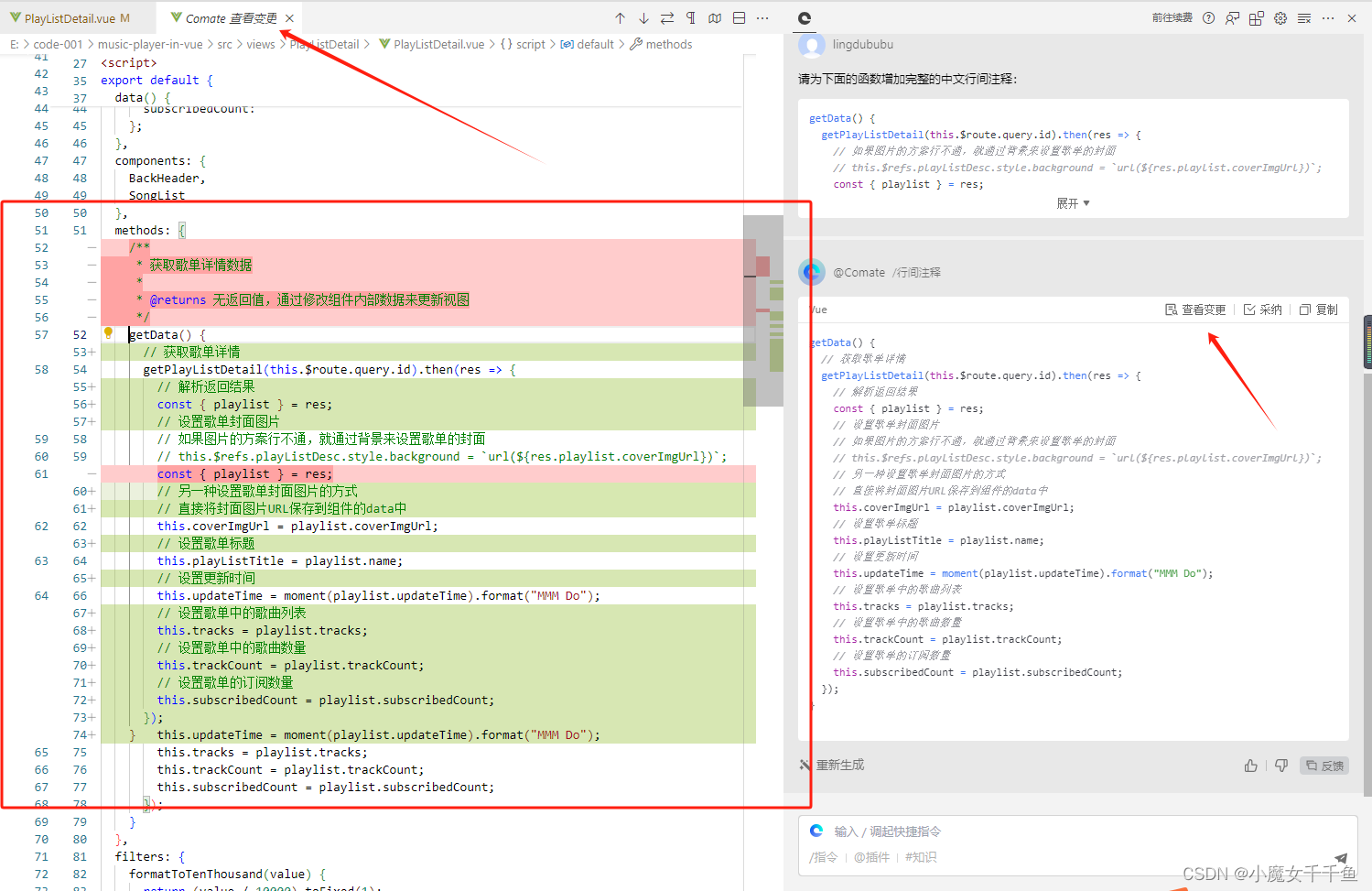
Task: Click 反馈 feedback button
Action: click(1324, 766)
